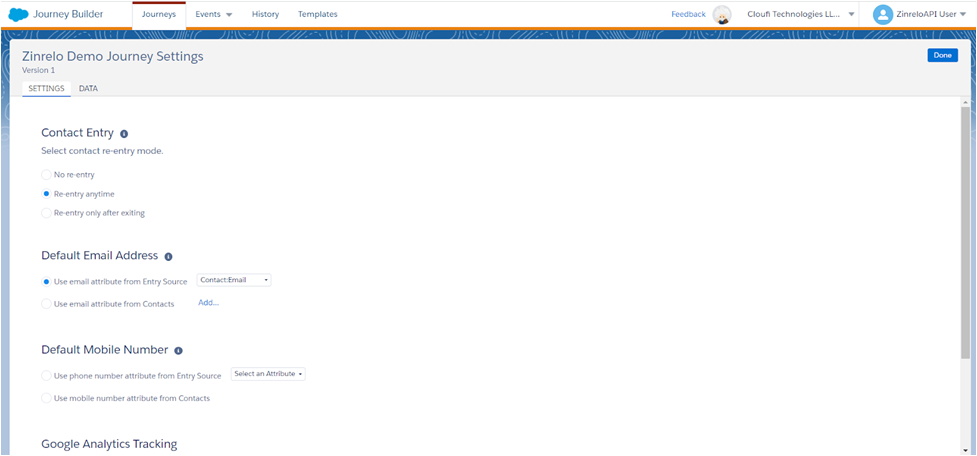Select Use mobile number attribute from Contacts

(x=46, y=398)
